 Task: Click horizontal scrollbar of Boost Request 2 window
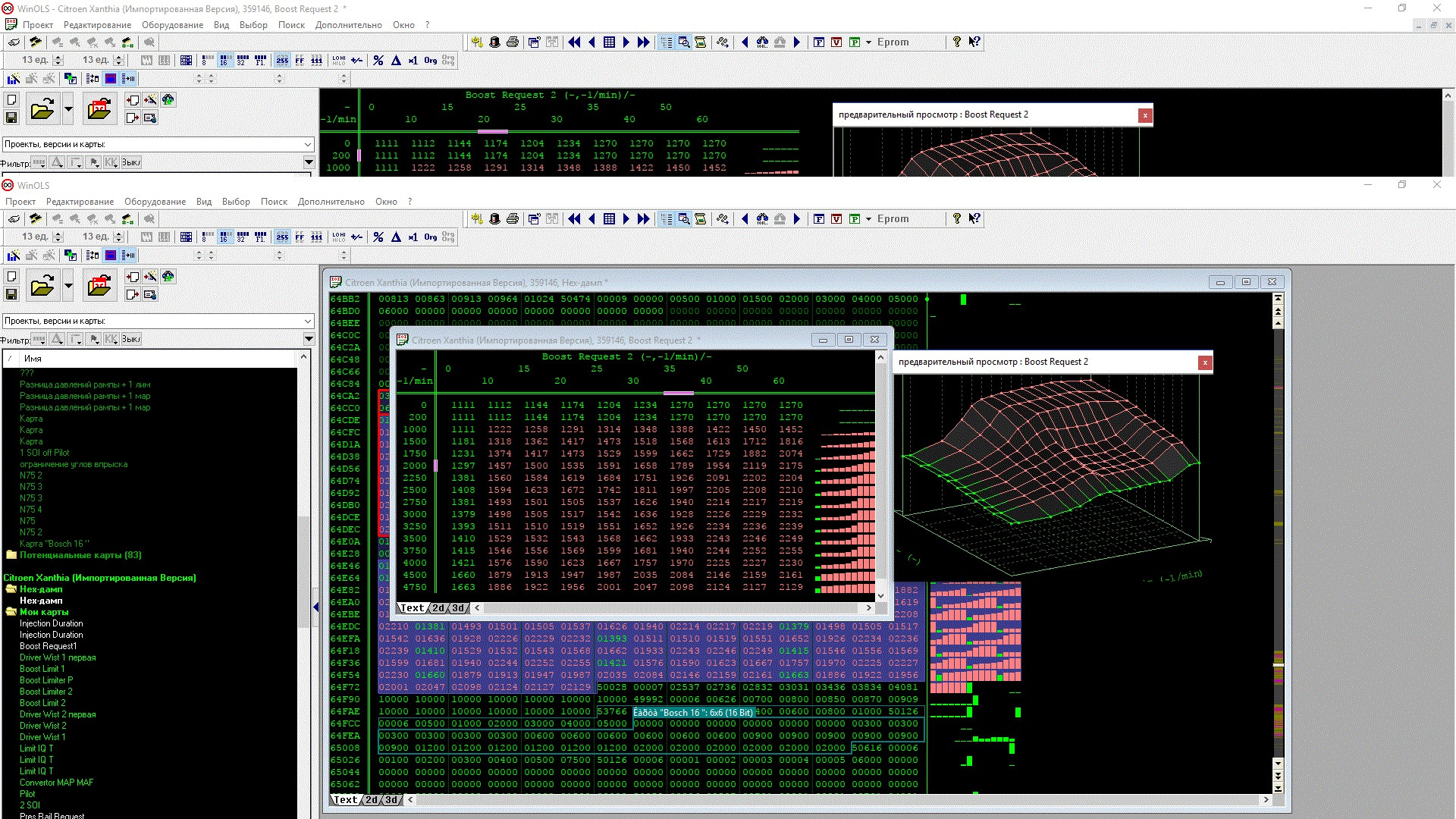tap(671, 608)
